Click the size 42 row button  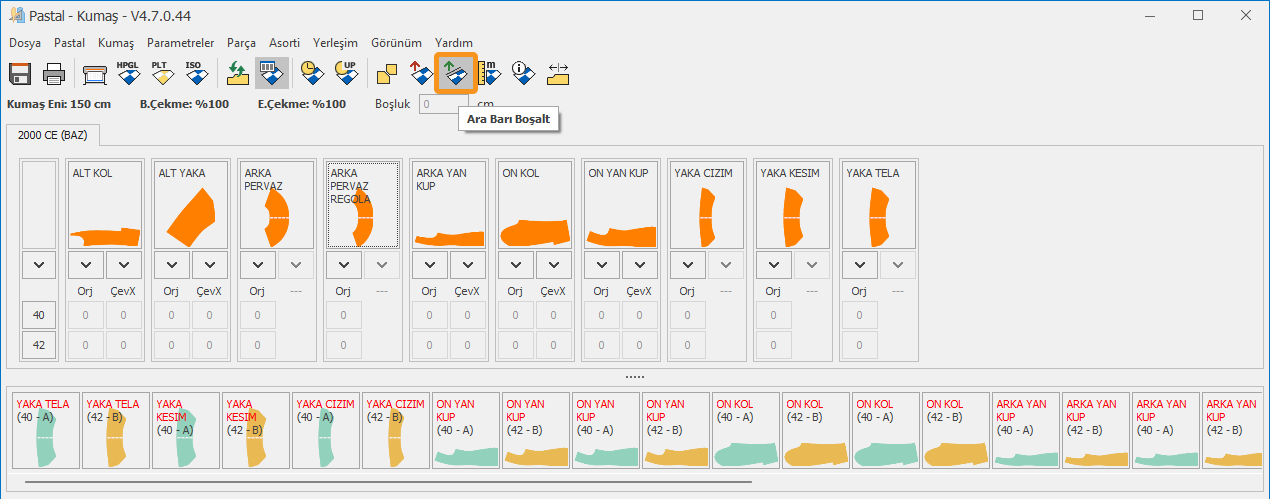(39, 345)
